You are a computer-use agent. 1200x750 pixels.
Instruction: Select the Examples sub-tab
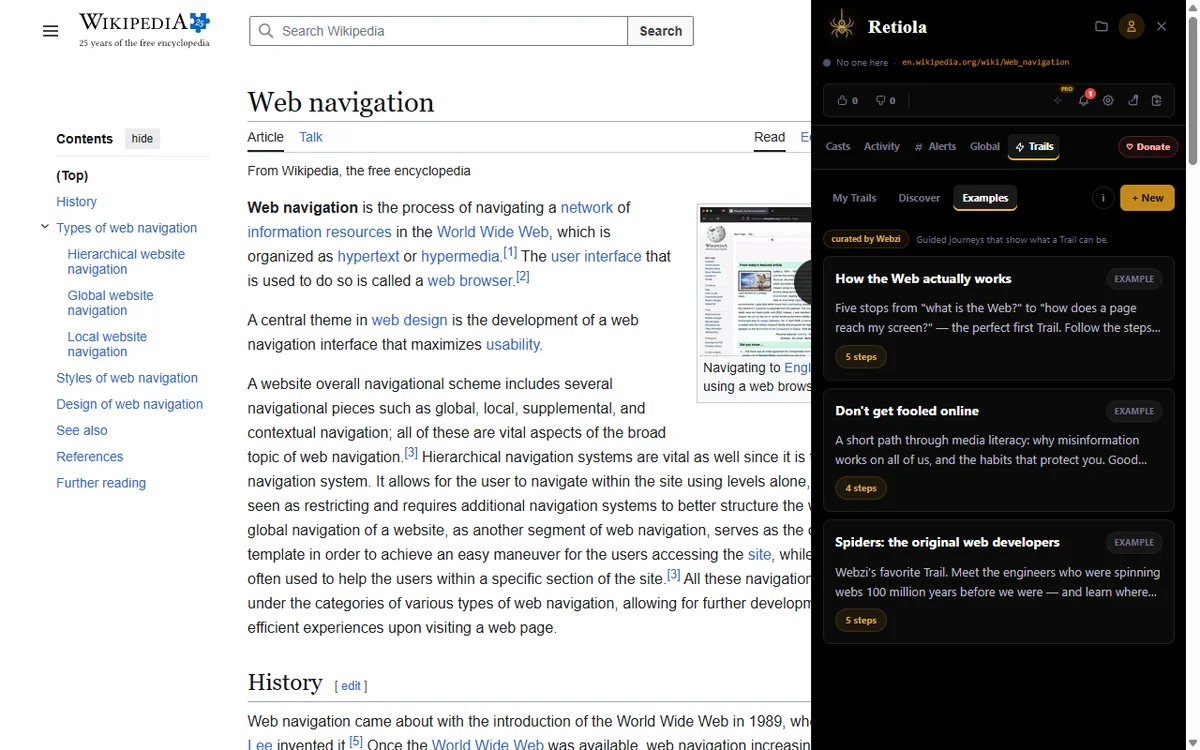[985, 198]
